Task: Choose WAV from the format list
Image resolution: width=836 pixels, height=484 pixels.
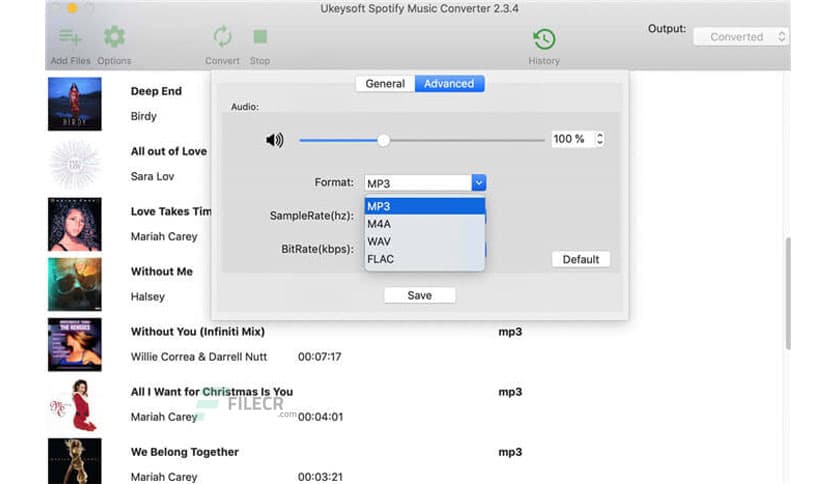Action: coord(424,241)
